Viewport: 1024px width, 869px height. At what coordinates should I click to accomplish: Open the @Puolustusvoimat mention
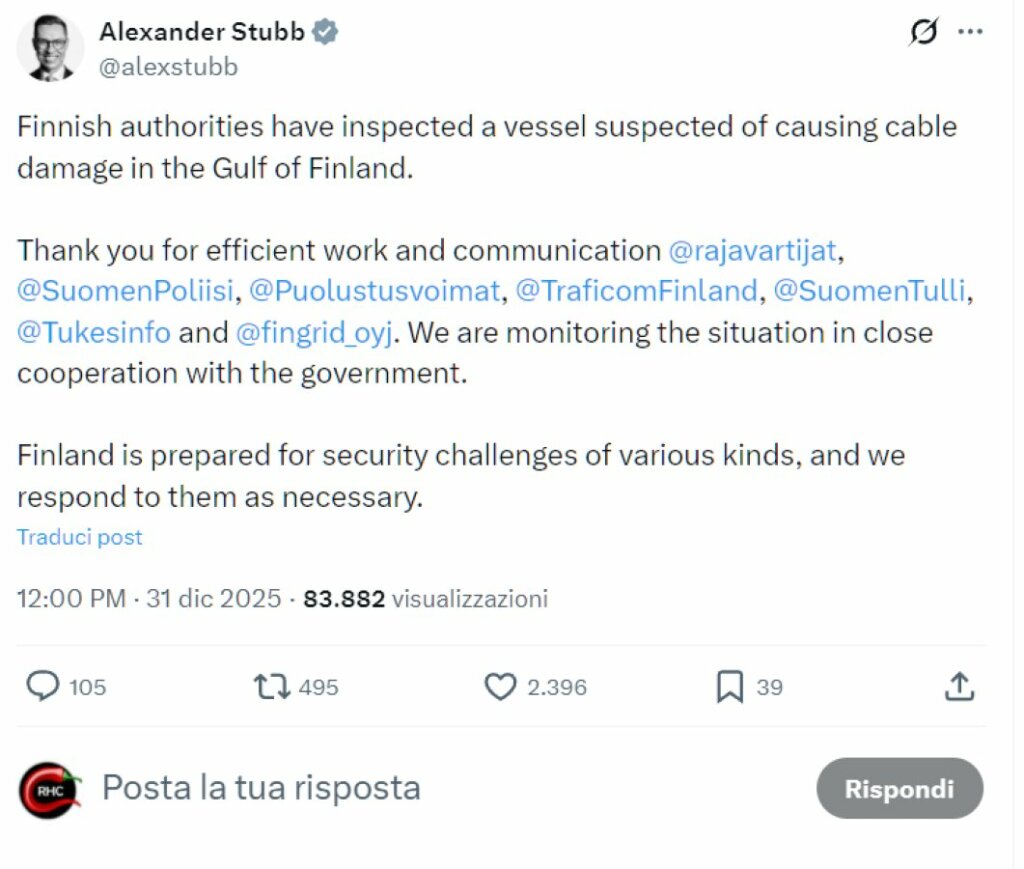point(374,291)
